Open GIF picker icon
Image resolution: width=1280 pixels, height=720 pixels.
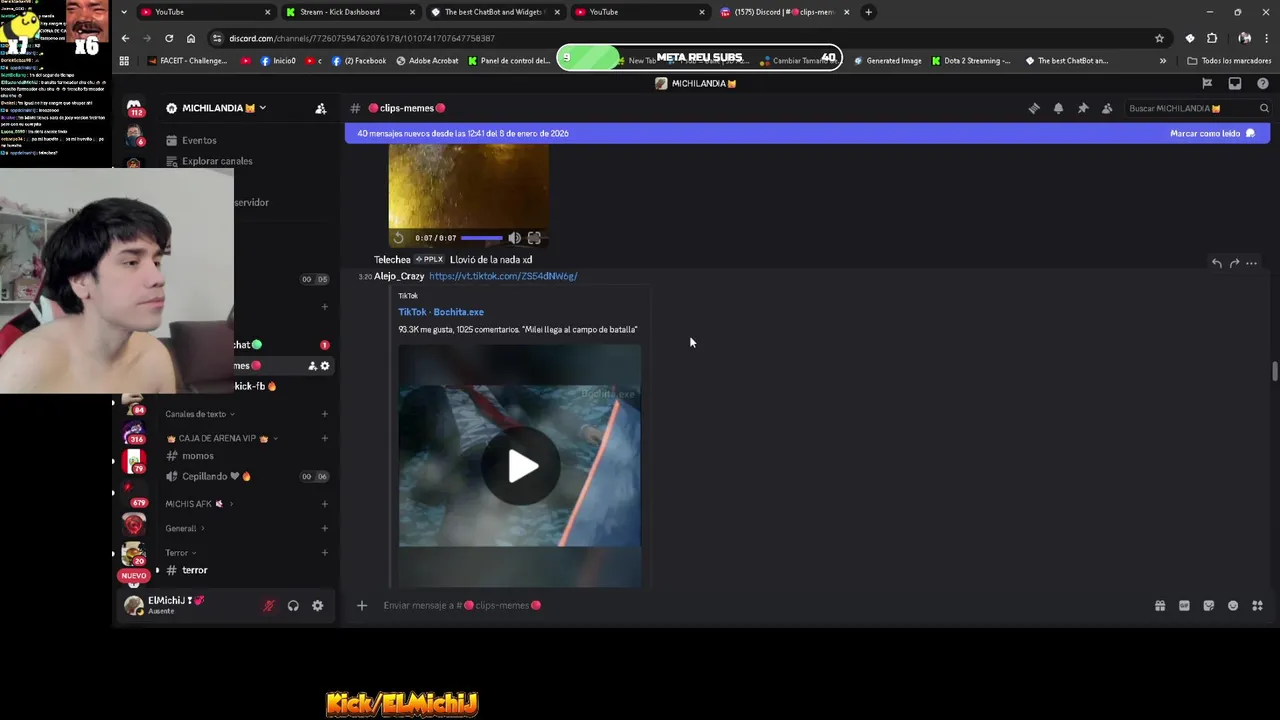point(1184,605)
